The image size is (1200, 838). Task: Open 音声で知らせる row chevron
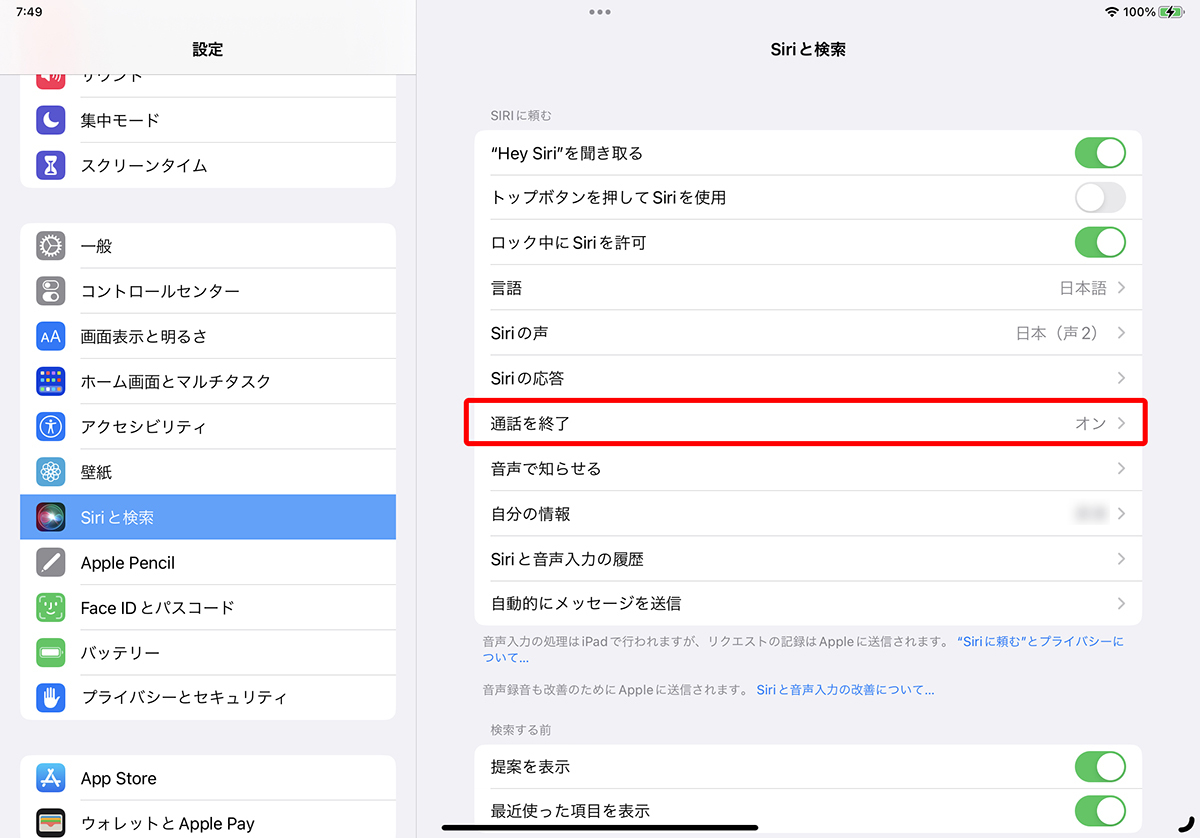coord(1121,468)
